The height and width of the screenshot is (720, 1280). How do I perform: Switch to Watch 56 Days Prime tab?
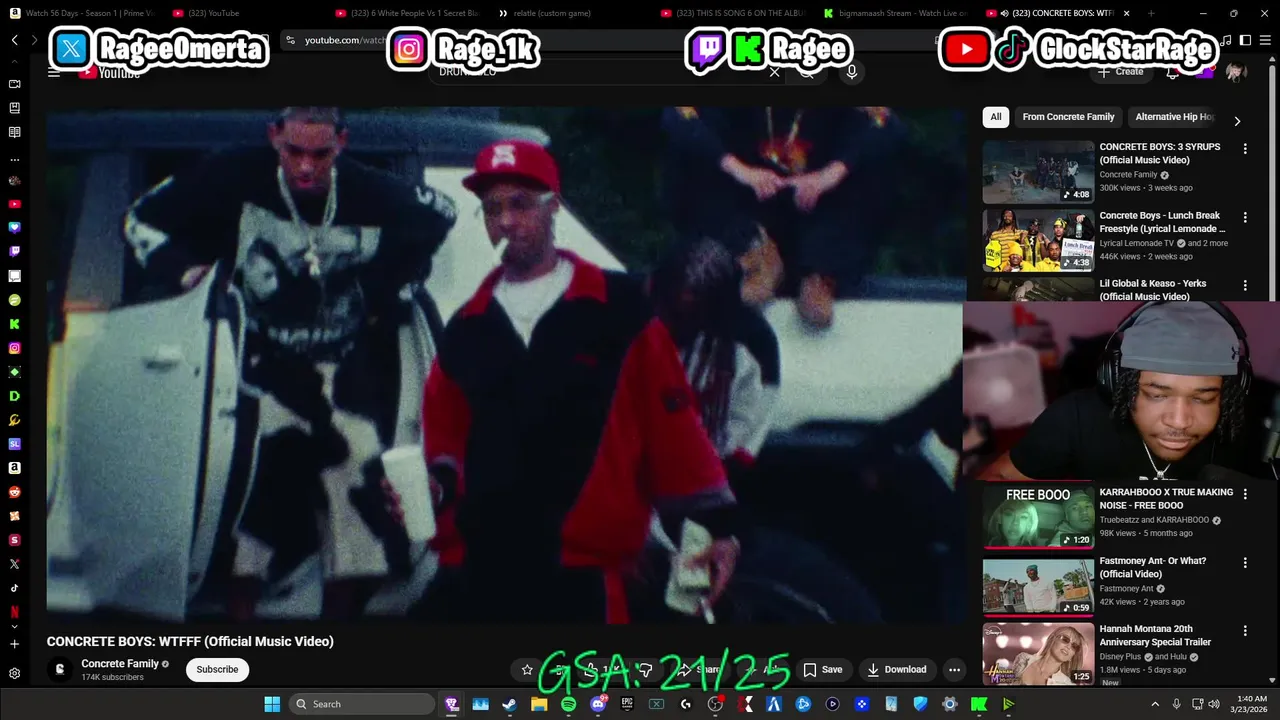[x=83, y=13]
